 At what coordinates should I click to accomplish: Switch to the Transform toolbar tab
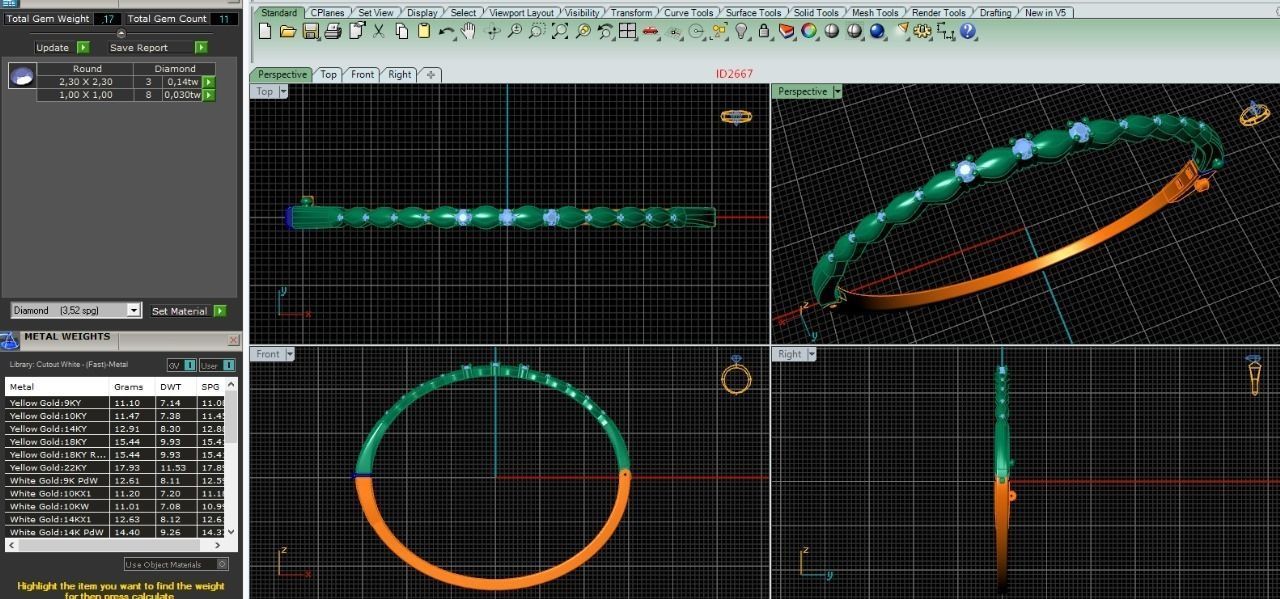(631, 13)
